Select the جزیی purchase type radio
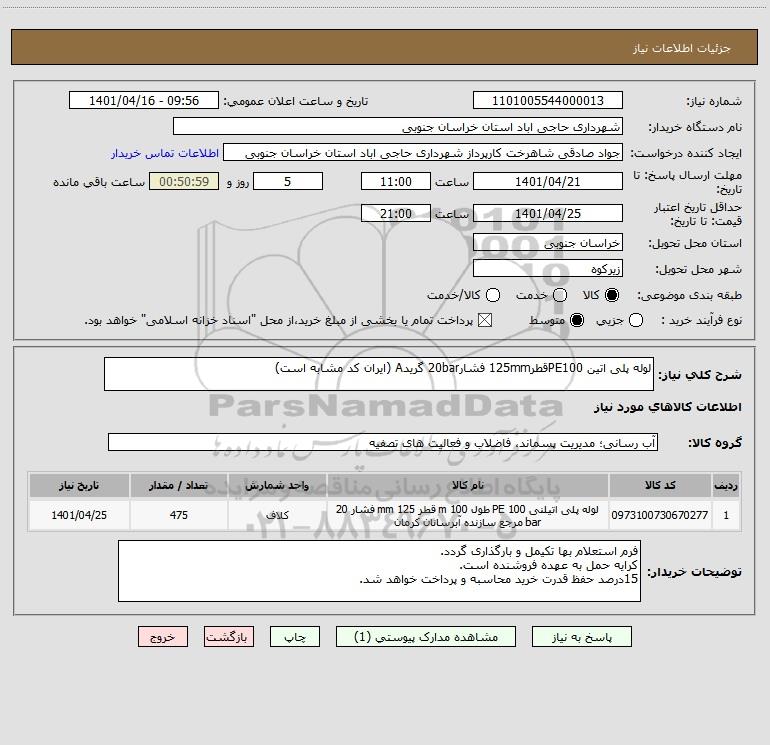The image size is (770, 745). 636,321
